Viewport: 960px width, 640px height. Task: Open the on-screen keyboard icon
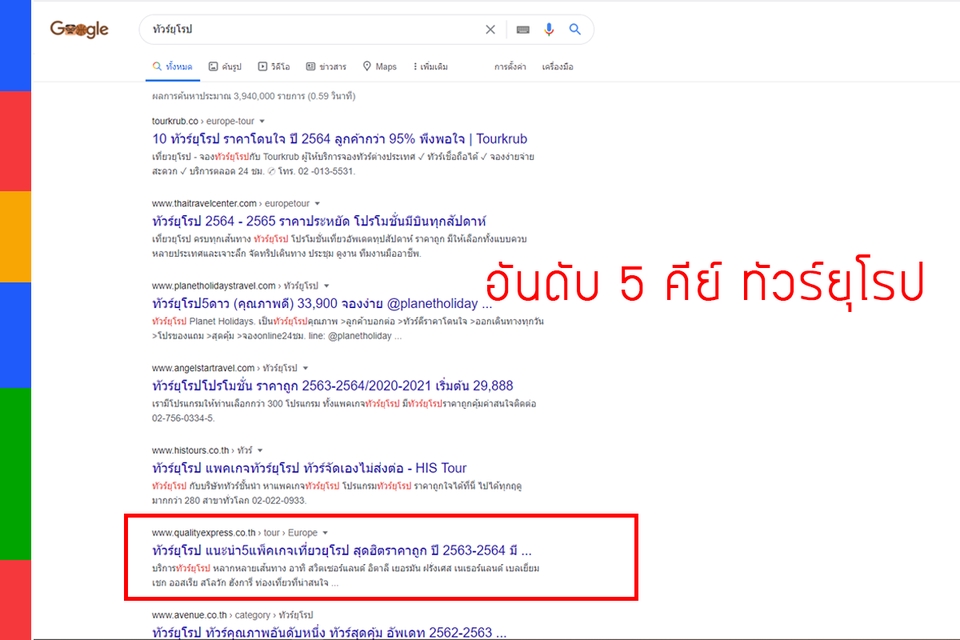[x=523, y=29]
